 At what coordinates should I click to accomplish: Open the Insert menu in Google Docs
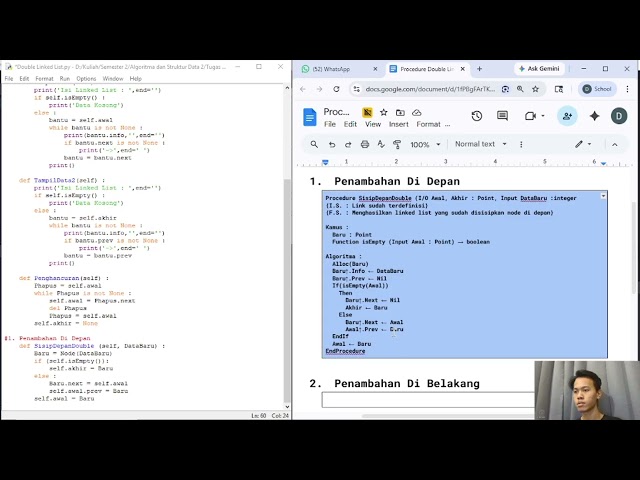coord(398,124)
